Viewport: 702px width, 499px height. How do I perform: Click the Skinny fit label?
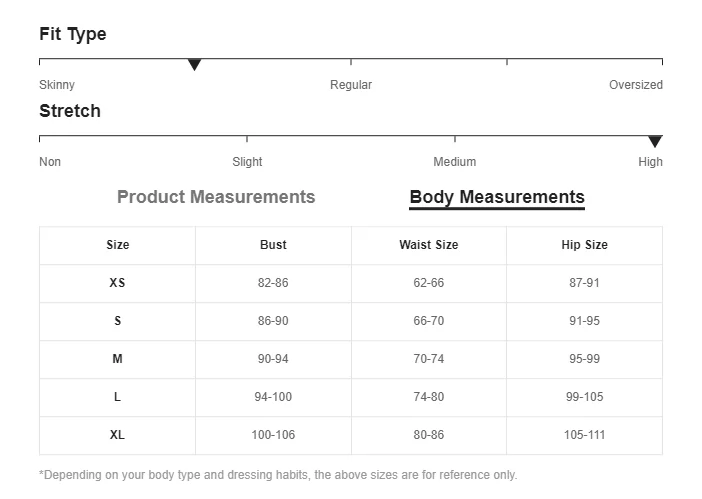click(57, 85)
